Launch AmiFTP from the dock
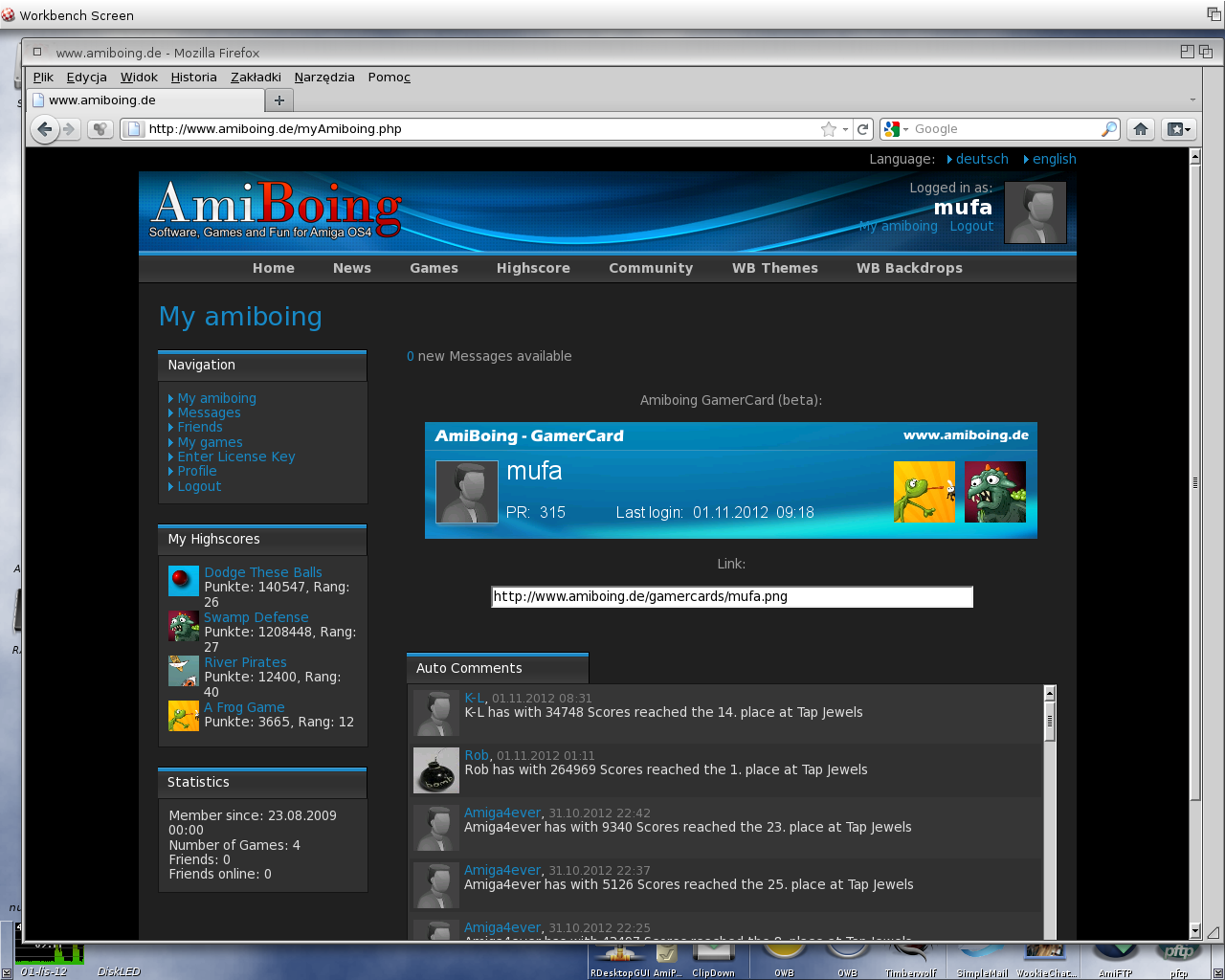1225x980 pixels. click(1115, 960)
